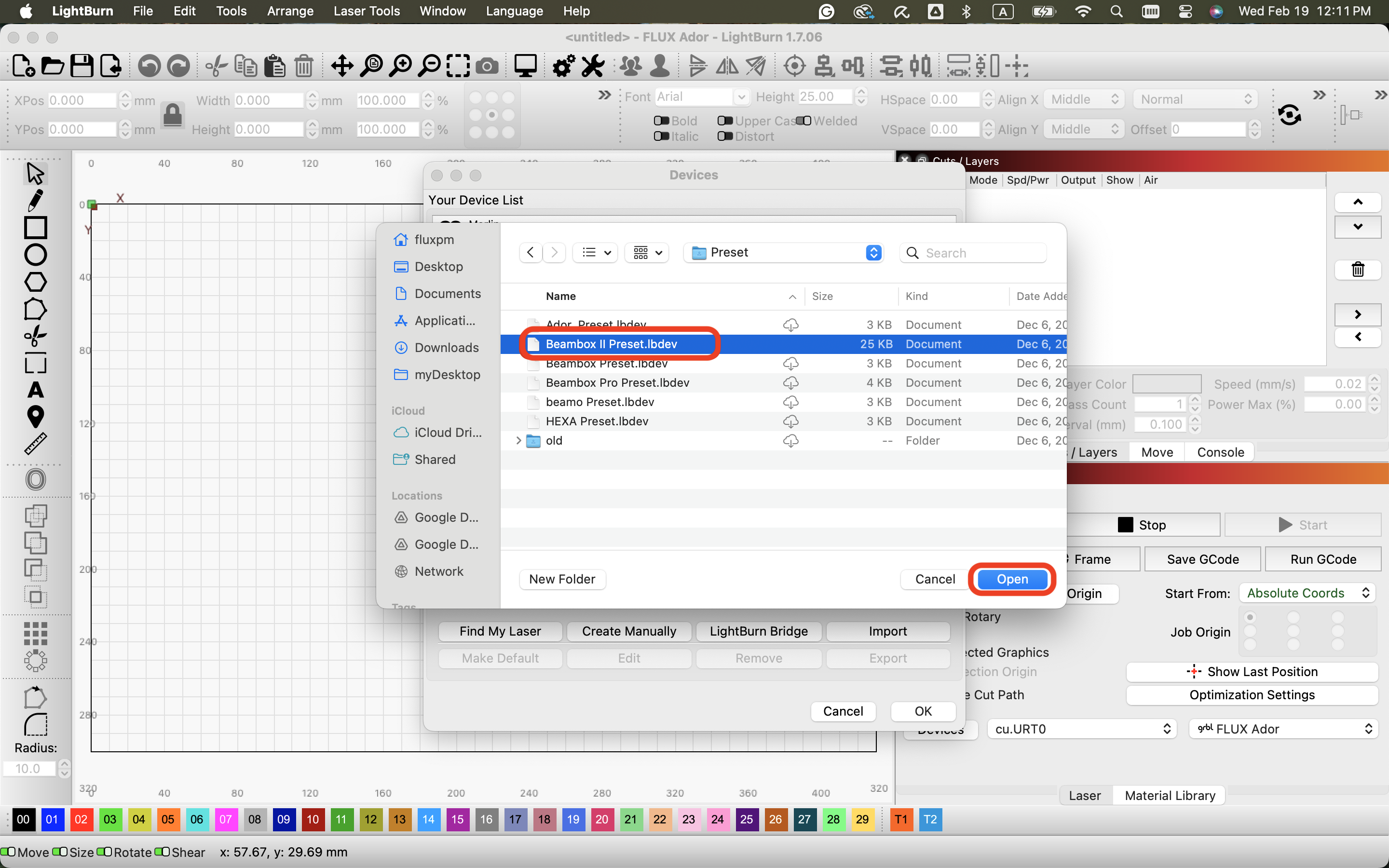Choose the Draw Lines pencil tool

click(x=35, y=200)
